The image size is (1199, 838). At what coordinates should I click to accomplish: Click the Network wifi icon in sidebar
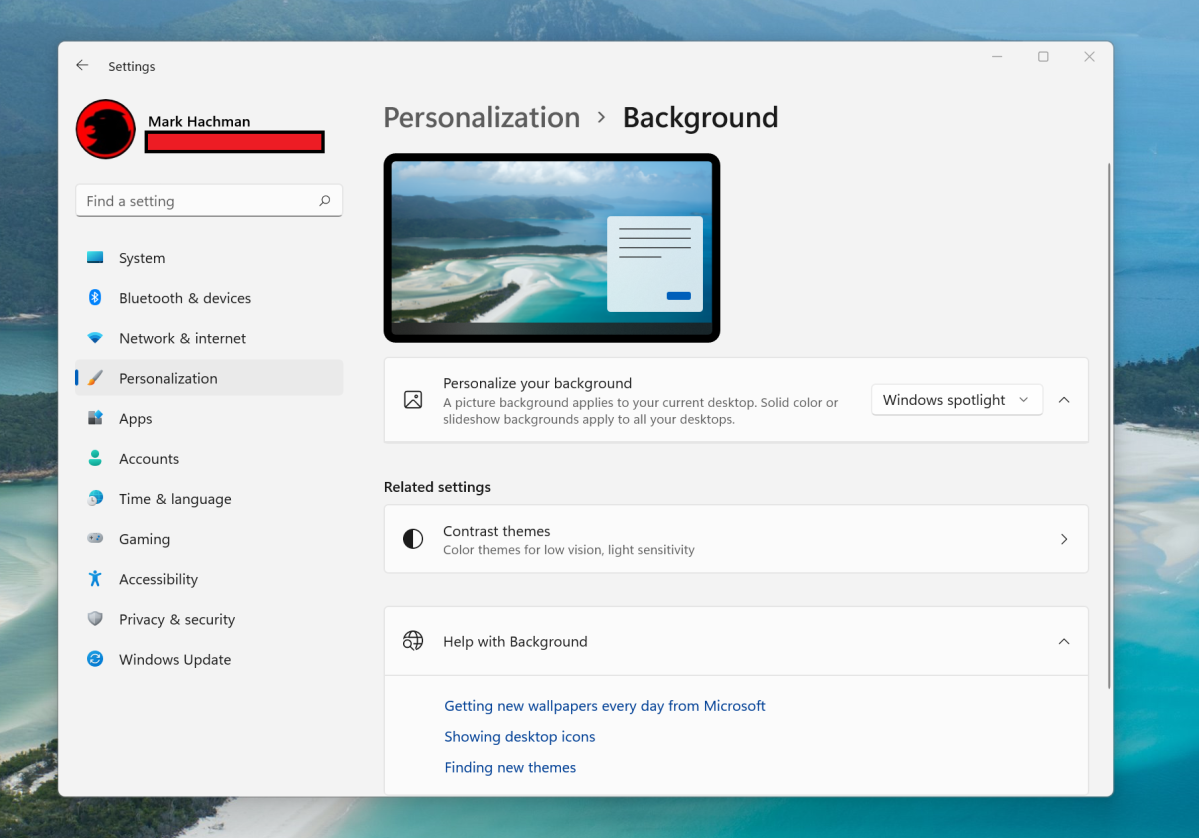(95, 337)
